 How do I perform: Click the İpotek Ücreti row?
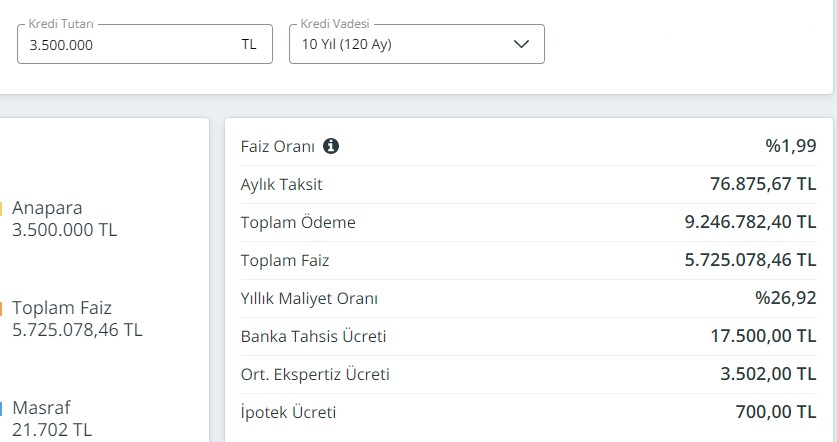(x=528, y=412)
